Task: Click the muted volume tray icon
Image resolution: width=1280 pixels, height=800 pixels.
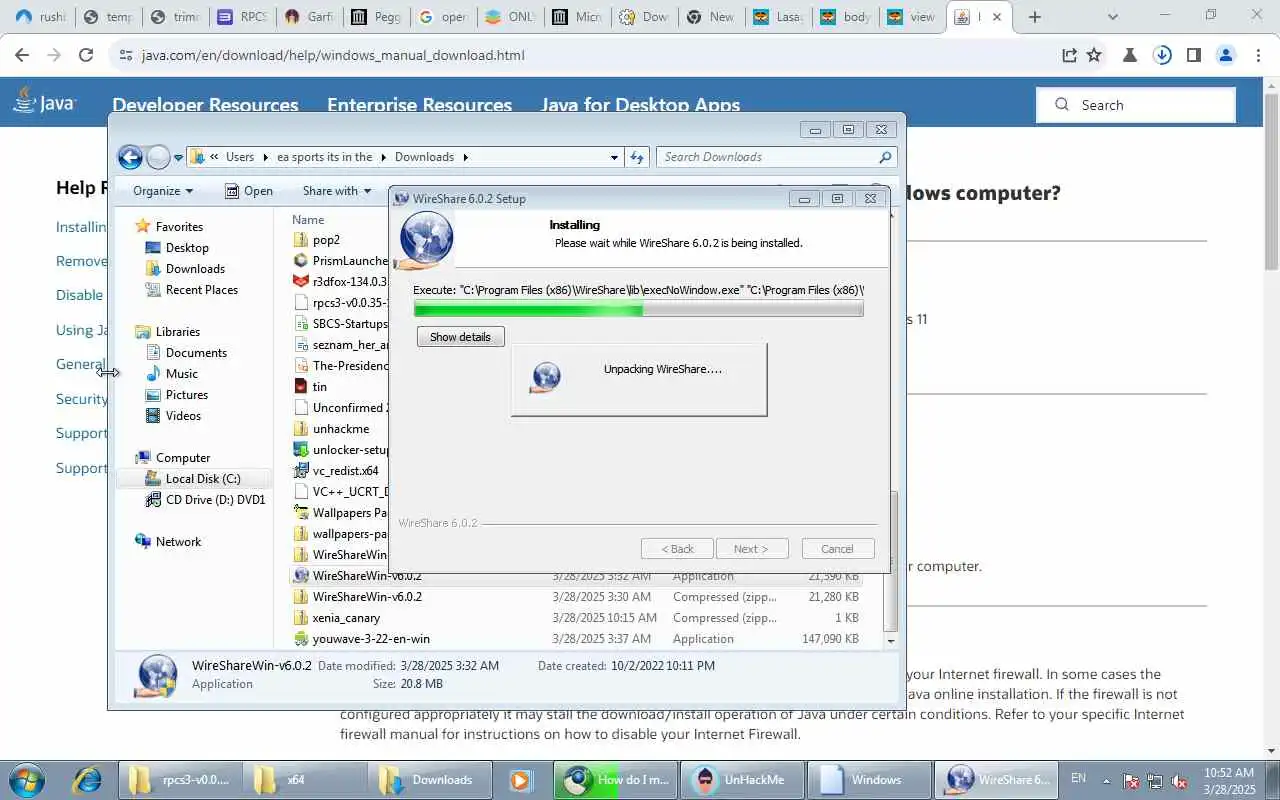Action: pos(1178,781)
